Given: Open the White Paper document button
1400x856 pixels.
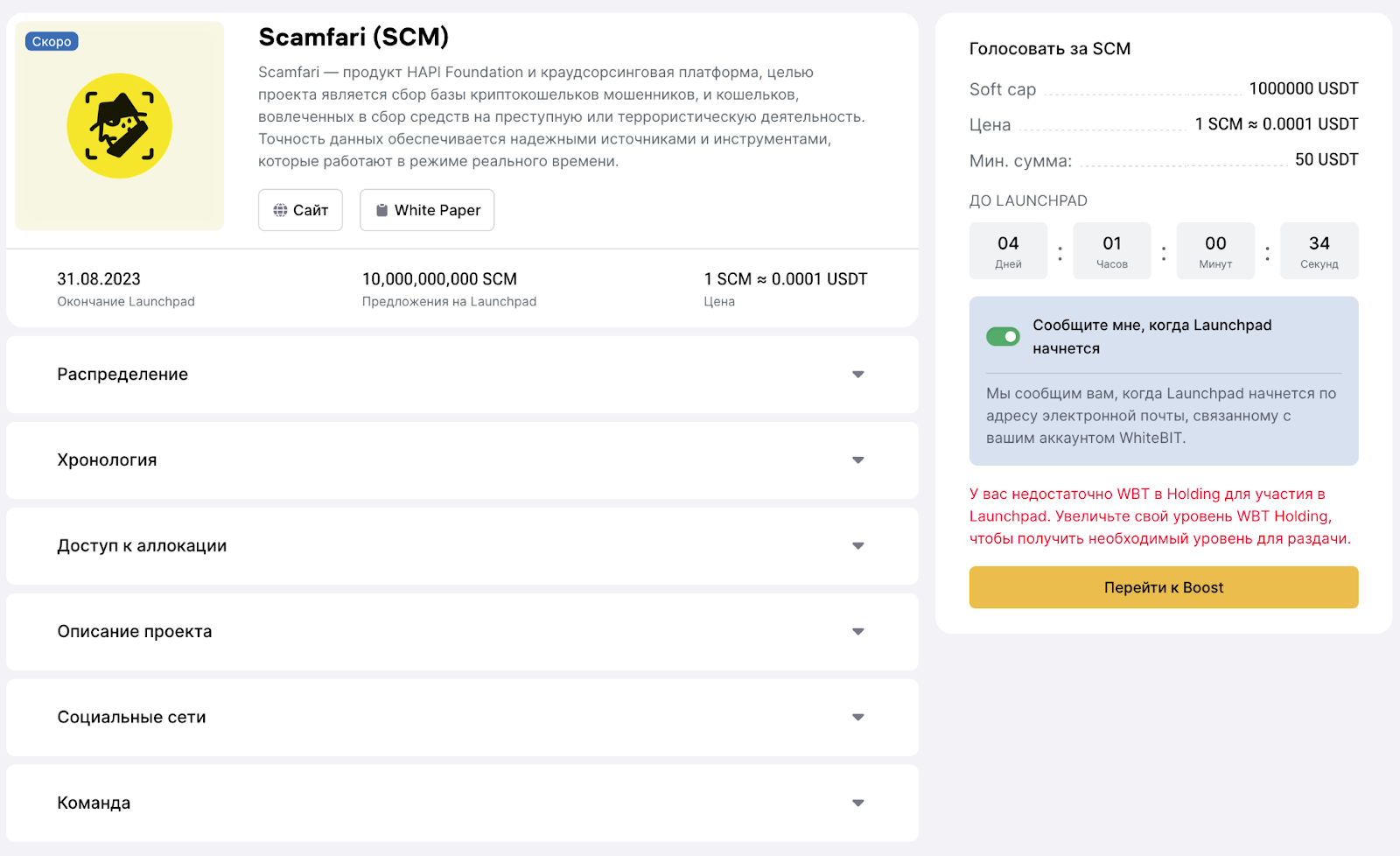Looking at the screenshot, I should click(427, 210).
